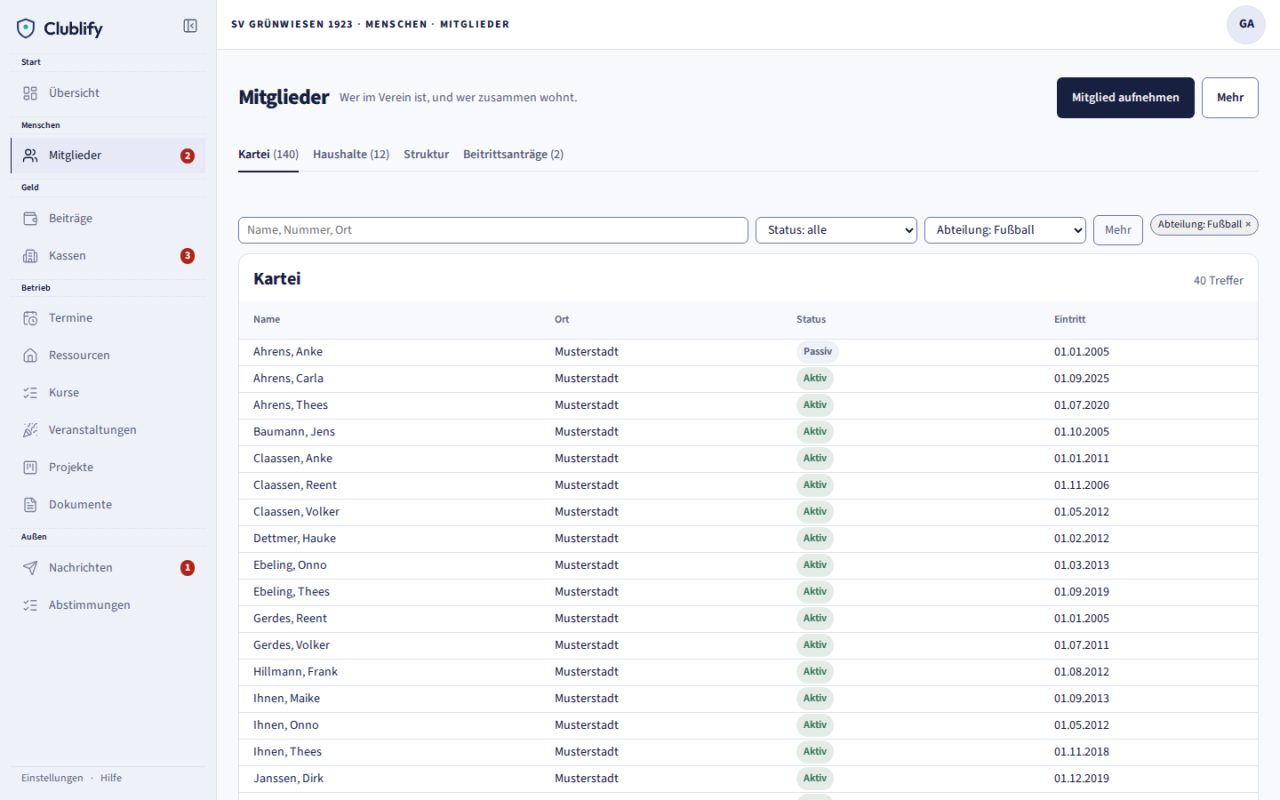Open the Übersicht dashboard icon

30,93
